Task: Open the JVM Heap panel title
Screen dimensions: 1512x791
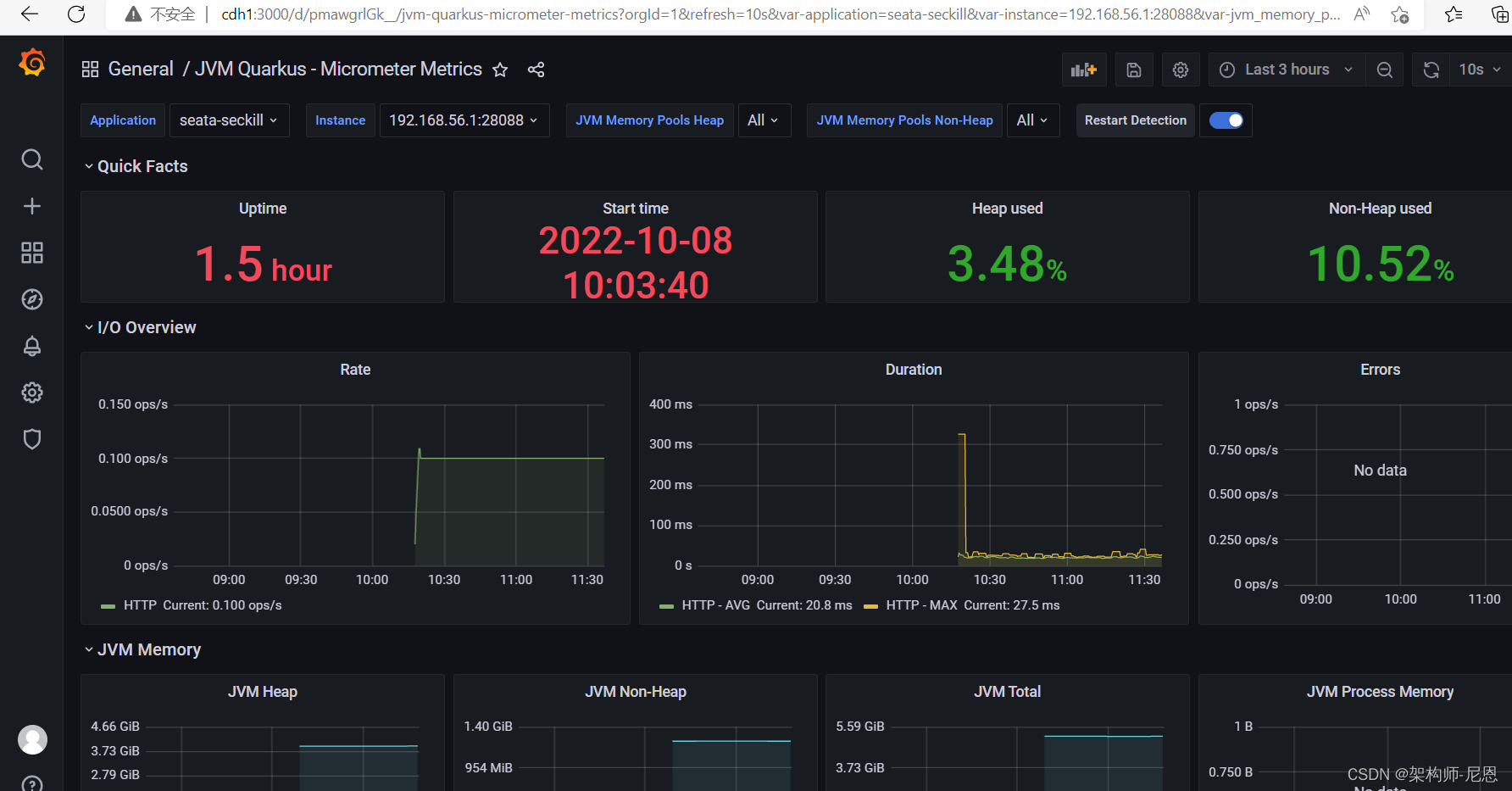Action: click(x=263, y=692)
